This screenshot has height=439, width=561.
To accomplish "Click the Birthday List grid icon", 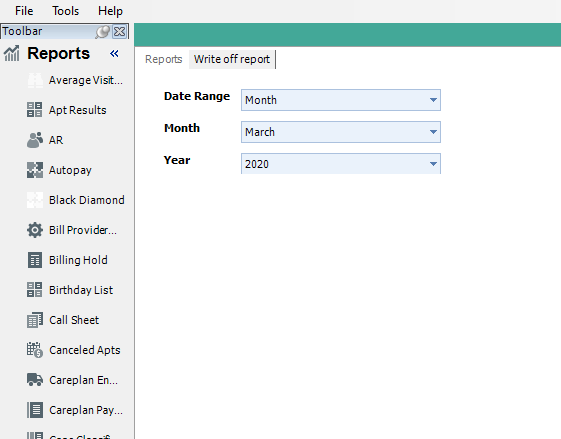I will click(x=35, y=290).
